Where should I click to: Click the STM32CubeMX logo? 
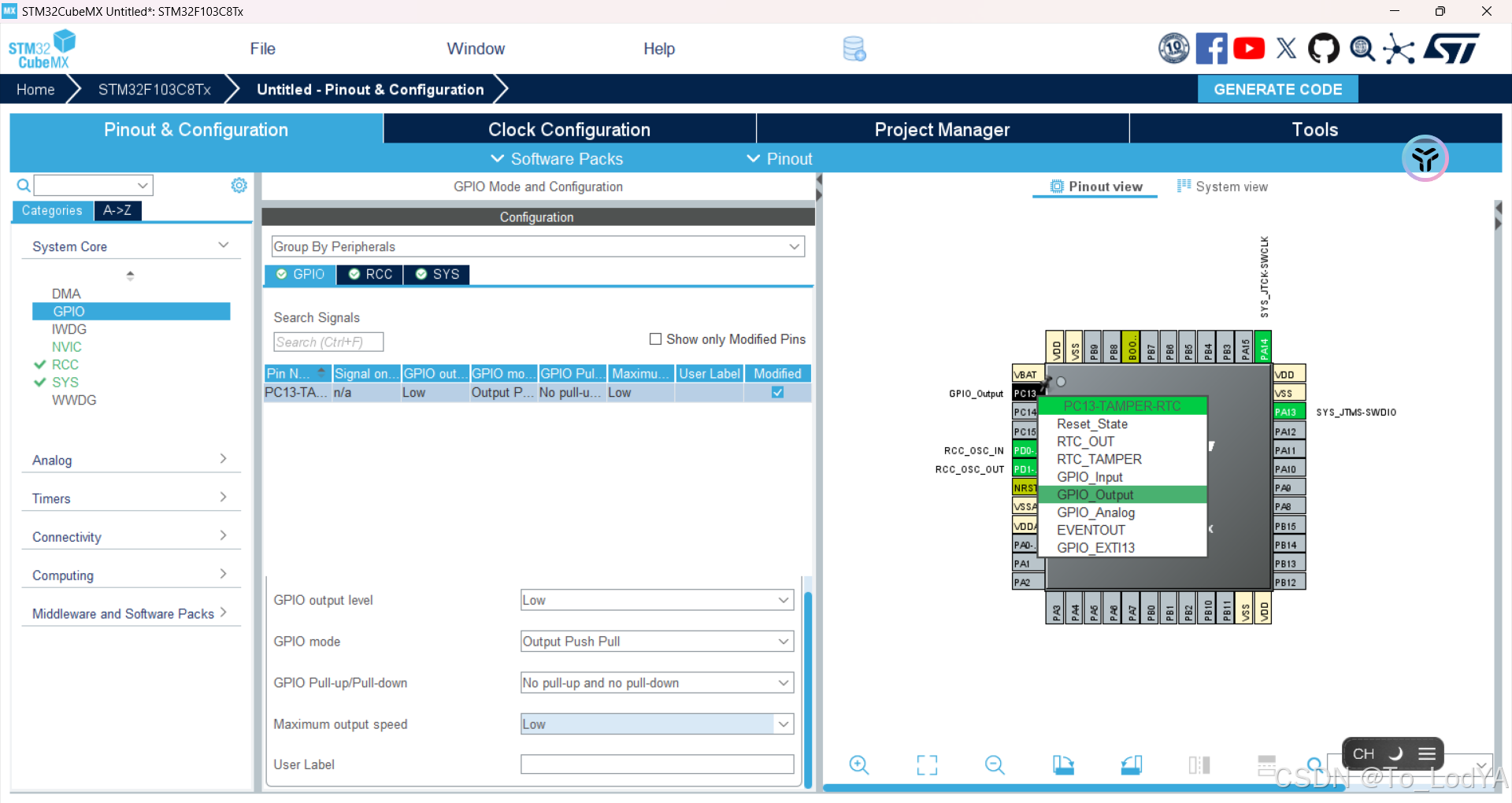coord(42,49)
